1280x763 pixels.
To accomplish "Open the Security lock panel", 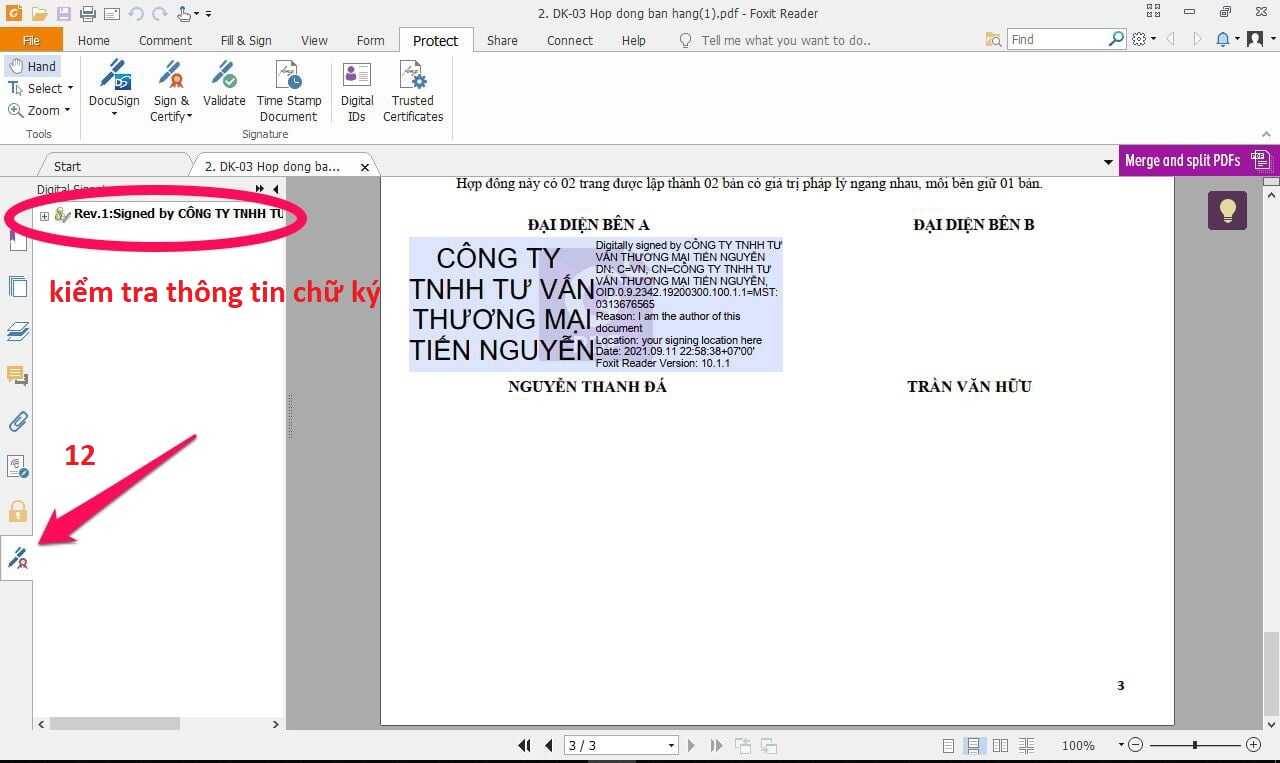I will pos(17,512).
